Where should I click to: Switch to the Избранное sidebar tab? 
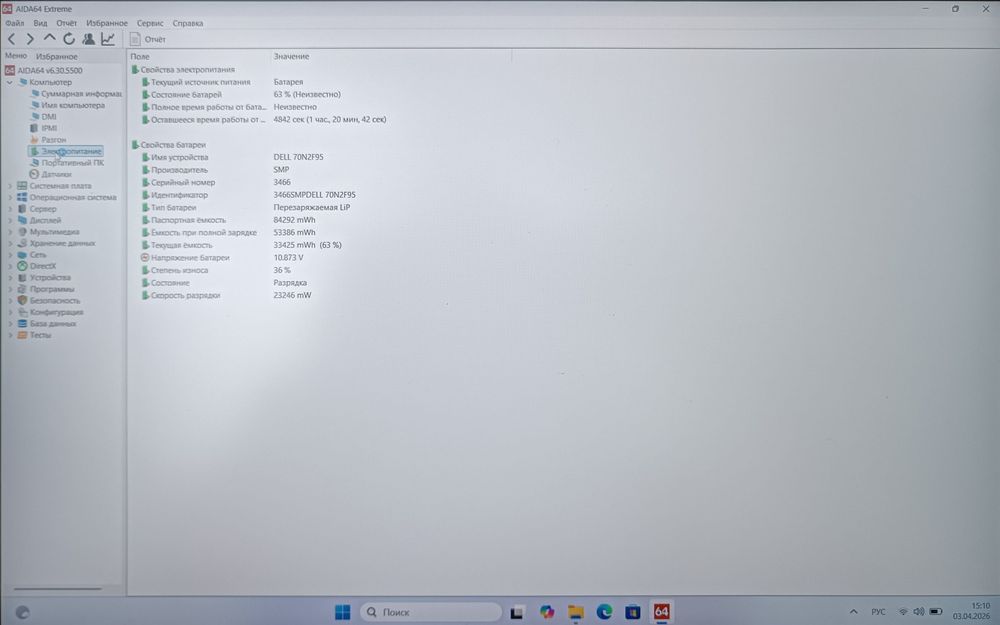pos(56,57)
